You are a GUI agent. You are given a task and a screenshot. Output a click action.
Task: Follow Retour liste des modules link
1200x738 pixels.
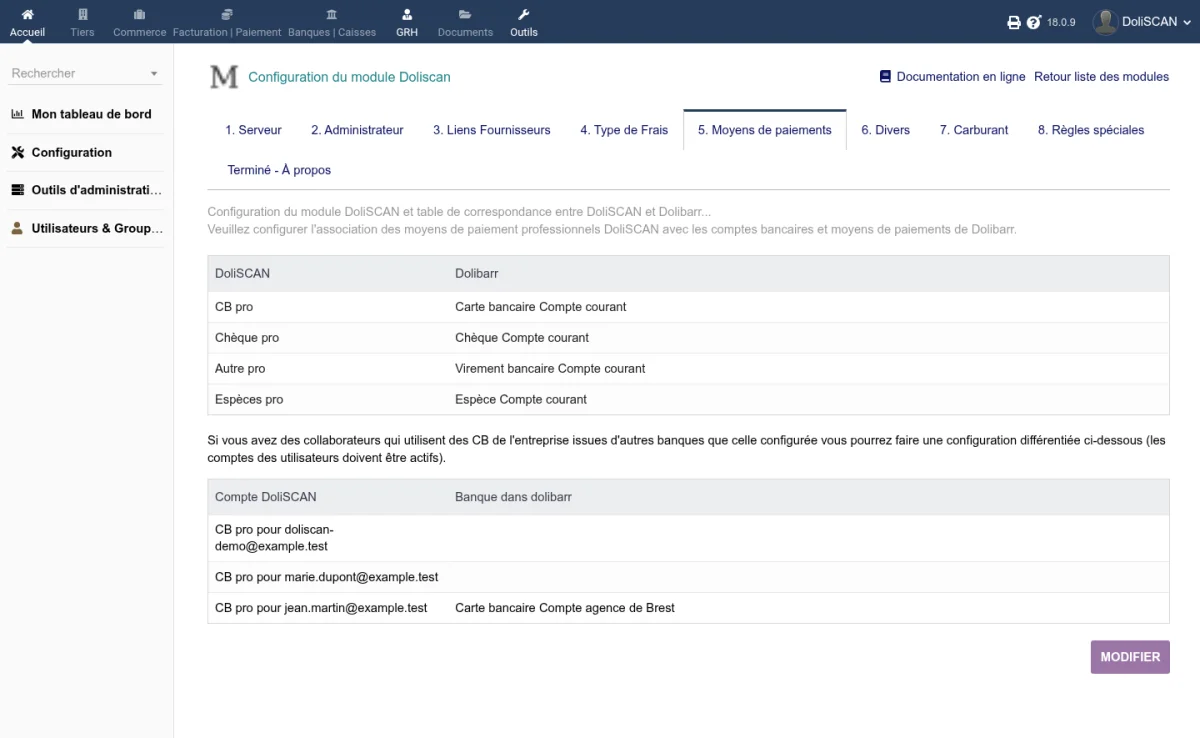pos(1101,76)
